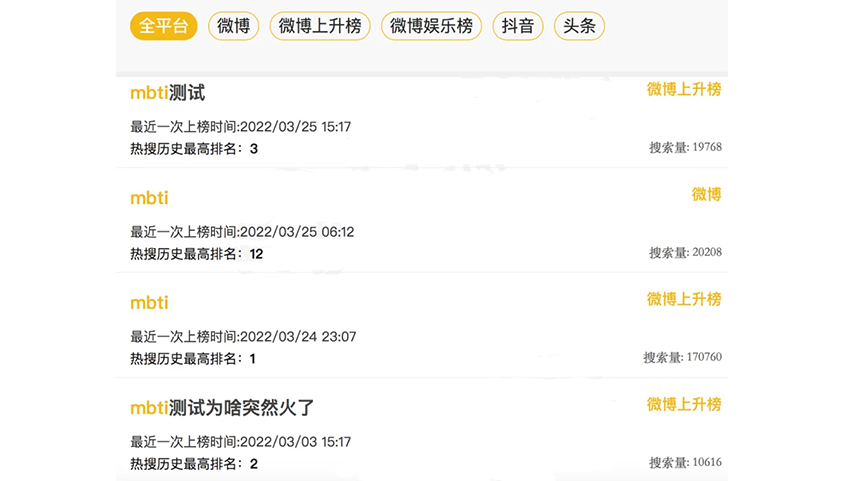Viewport: 844px width, 481px height.
Task: Switch to the 微博 filter tab
Action: point(234,26)
